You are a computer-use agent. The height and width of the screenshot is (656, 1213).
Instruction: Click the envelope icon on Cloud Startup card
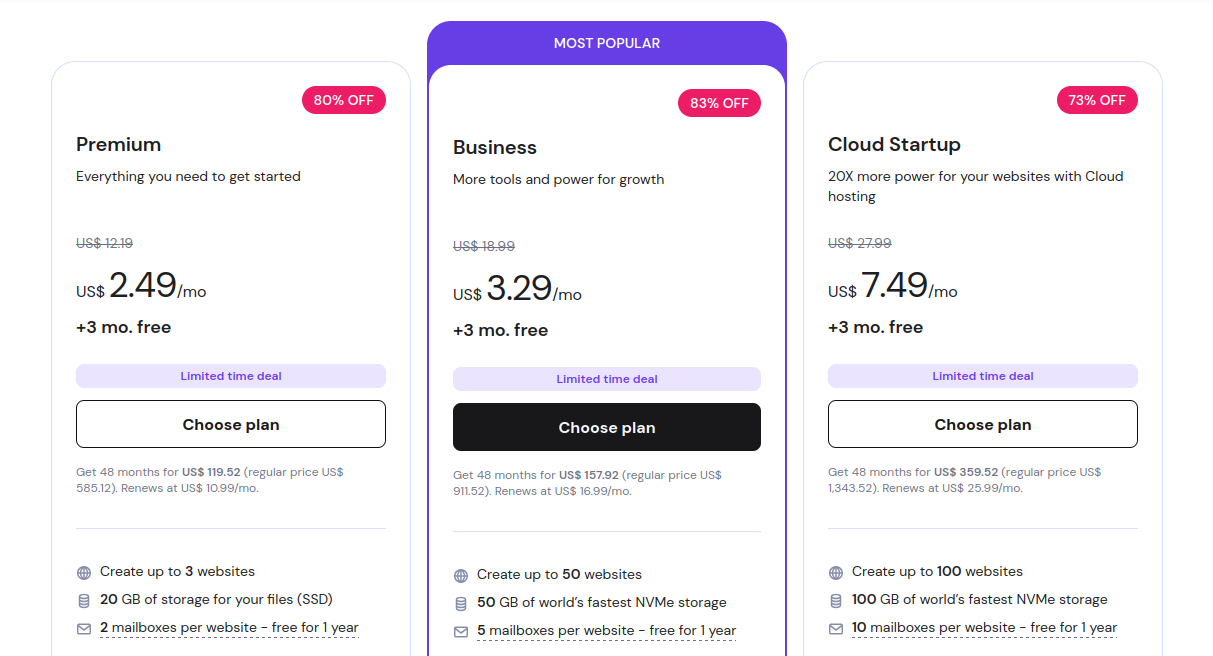click(836, 629)
